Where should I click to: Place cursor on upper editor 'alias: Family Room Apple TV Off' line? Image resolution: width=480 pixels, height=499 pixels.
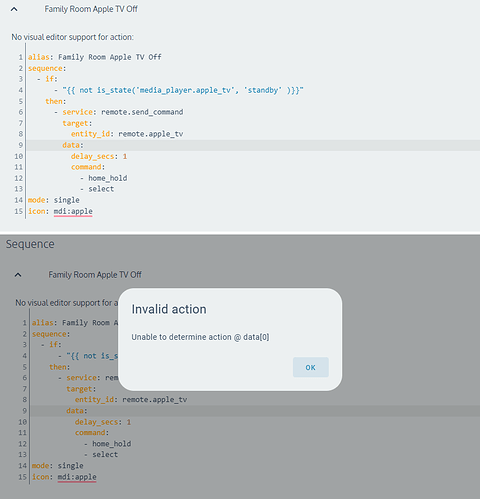95,57
